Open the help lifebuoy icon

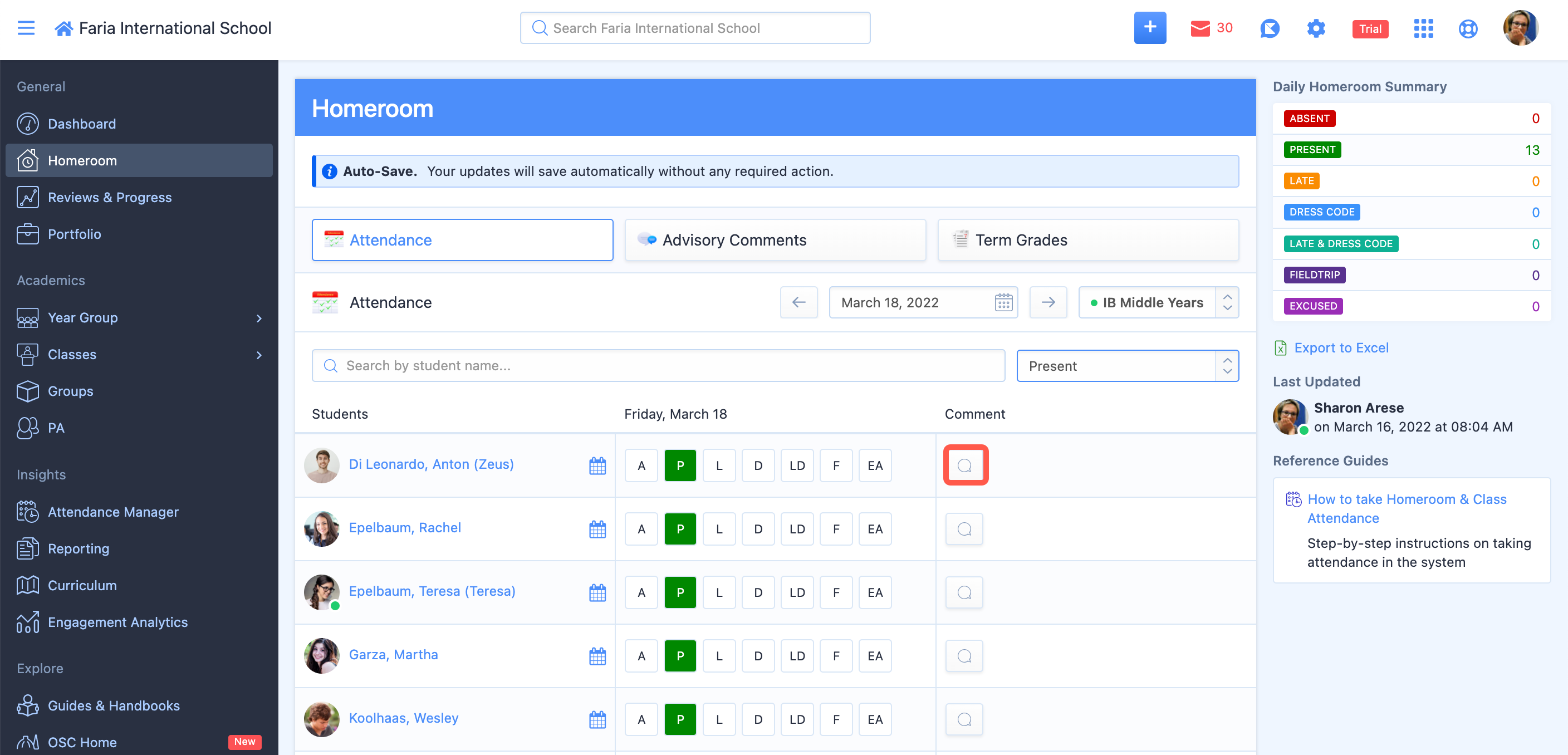pyautogui.click(x=1468, y=28)
